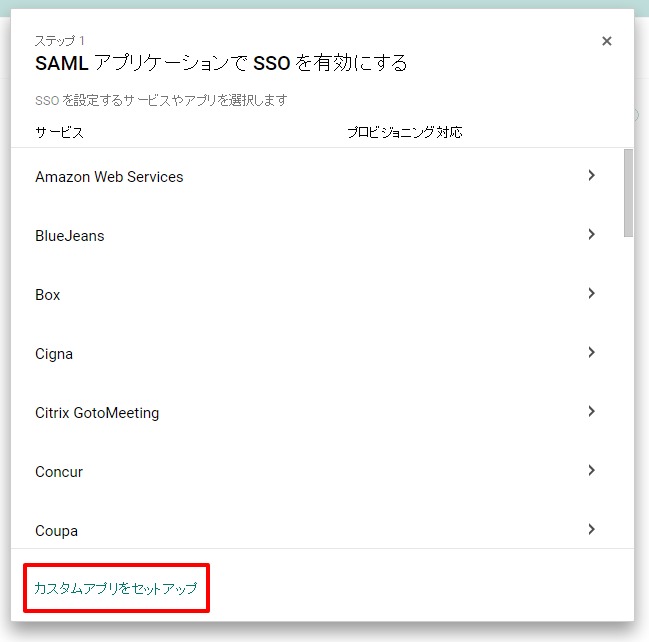Open the Concur row chevron arrow

[591, 470]
